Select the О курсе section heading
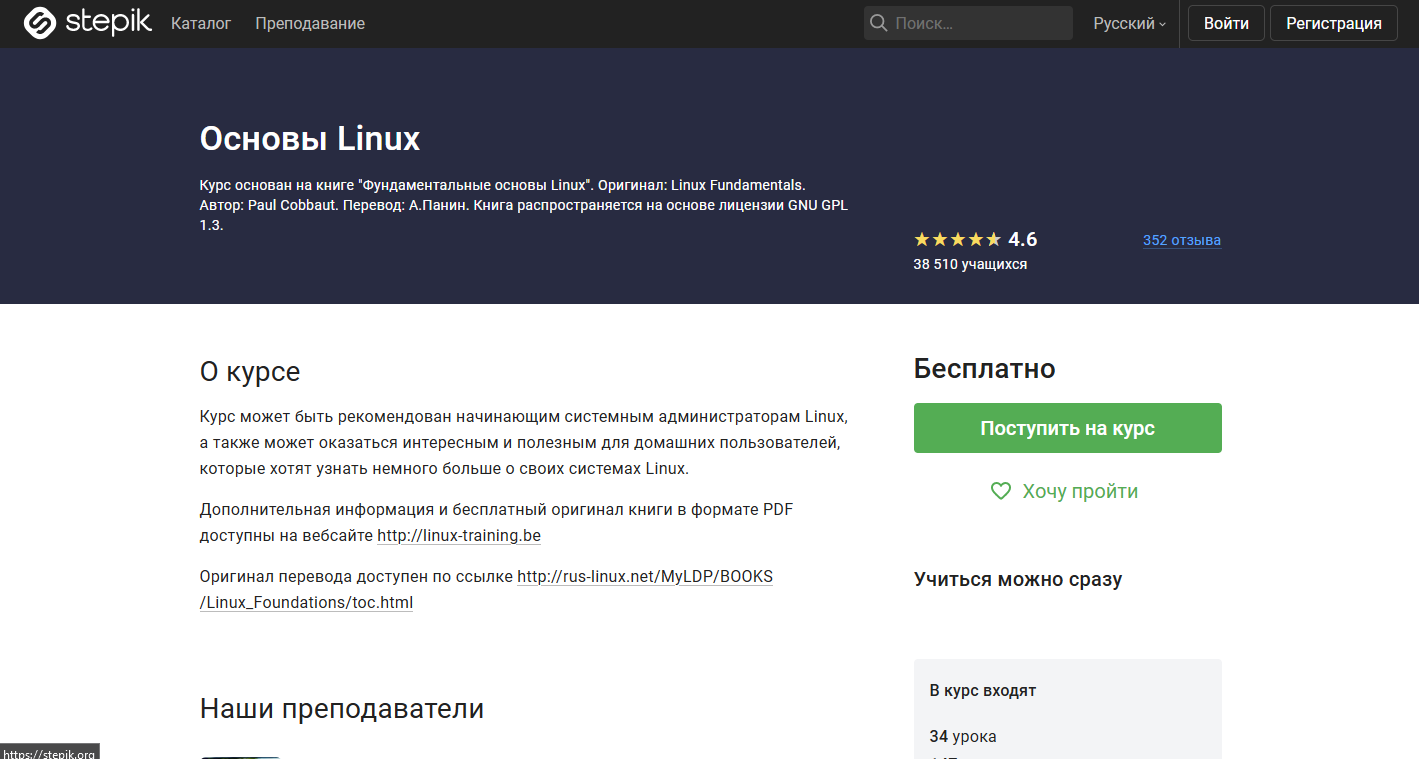Image resolution: width=1419 pixels, height=759 pixels. coord(250,372)
